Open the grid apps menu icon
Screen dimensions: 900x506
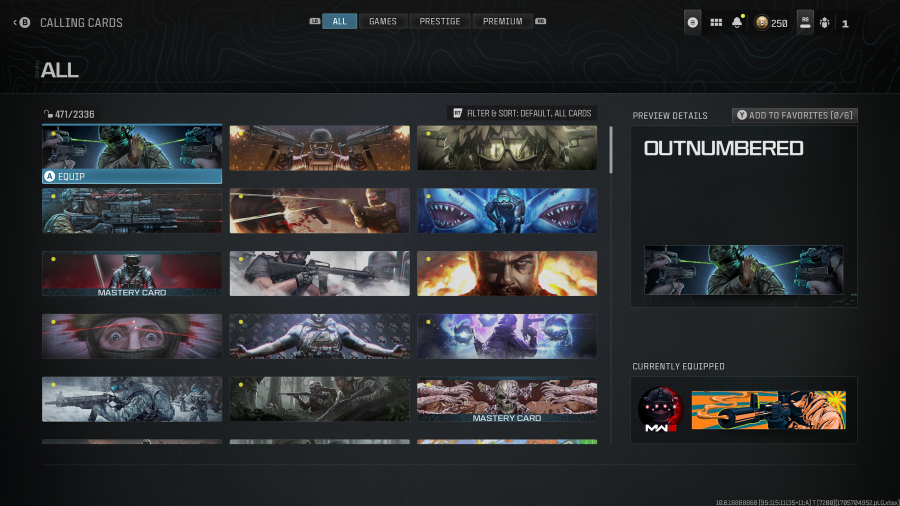pos(716,23)
